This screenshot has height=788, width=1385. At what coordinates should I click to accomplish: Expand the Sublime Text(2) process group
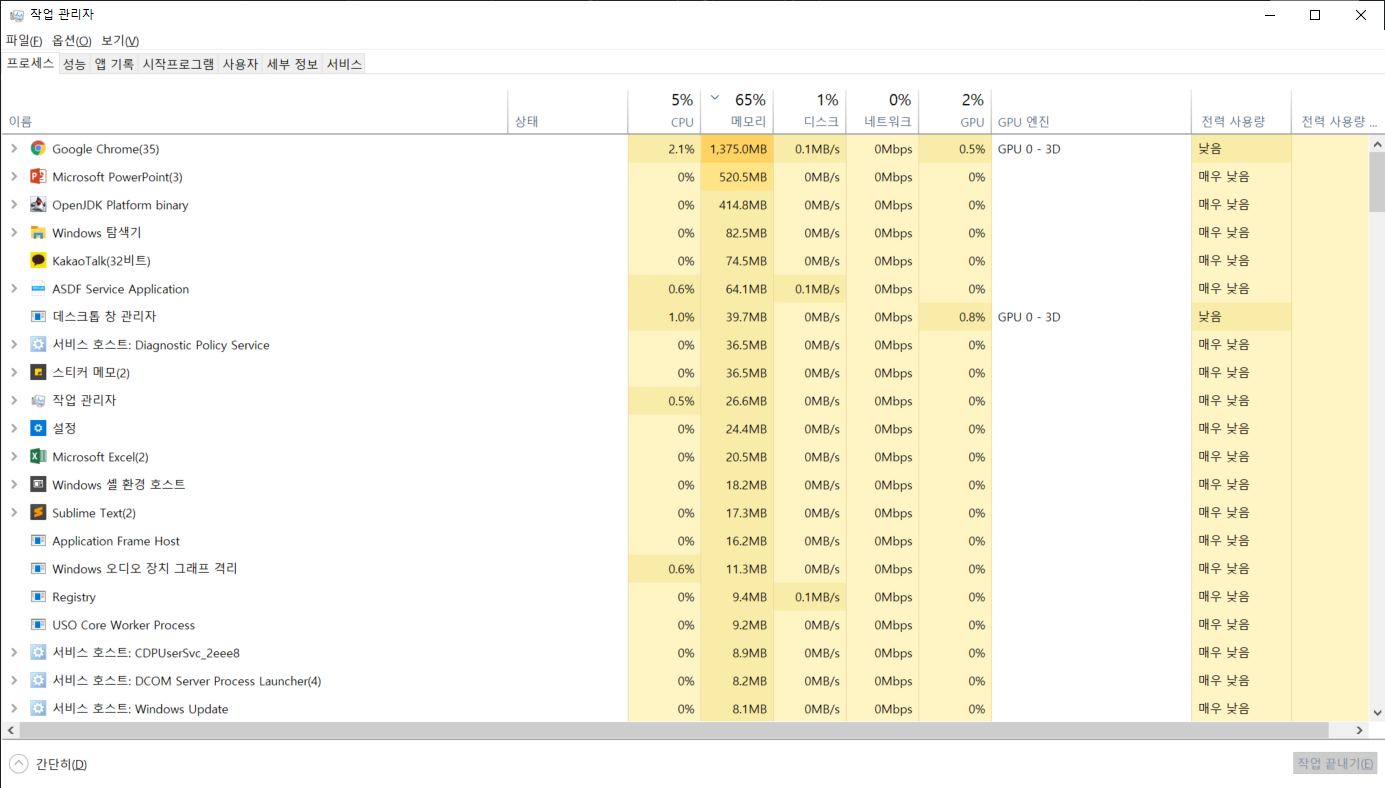(14, 512)
